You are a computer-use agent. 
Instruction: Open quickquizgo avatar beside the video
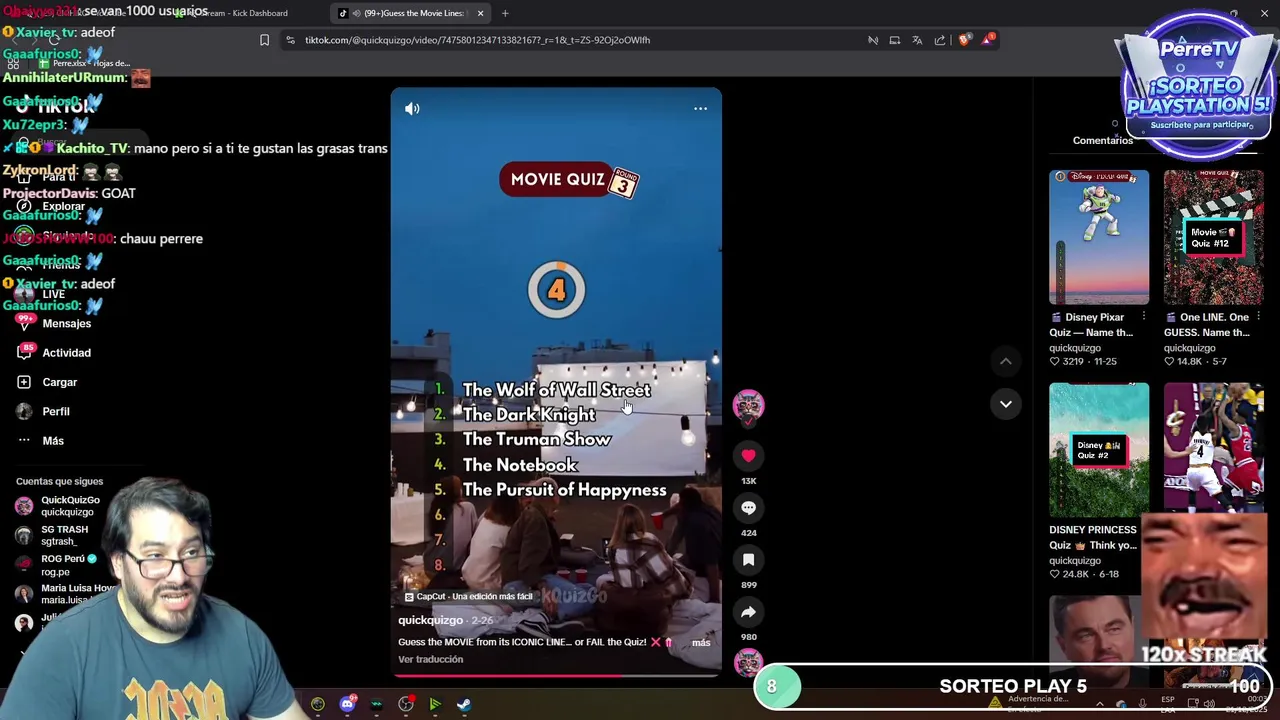(748, 405)
